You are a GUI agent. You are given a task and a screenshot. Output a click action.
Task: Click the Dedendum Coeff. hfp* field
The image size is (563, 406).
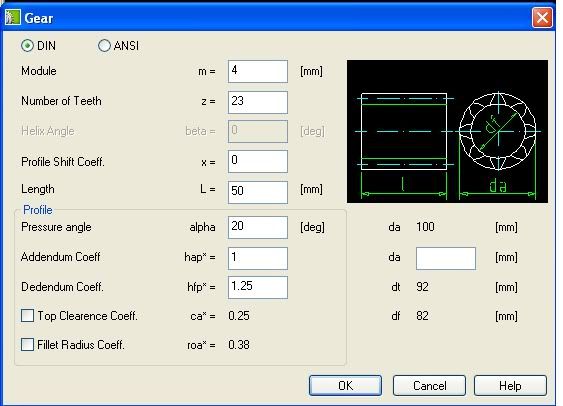point(258,287)
